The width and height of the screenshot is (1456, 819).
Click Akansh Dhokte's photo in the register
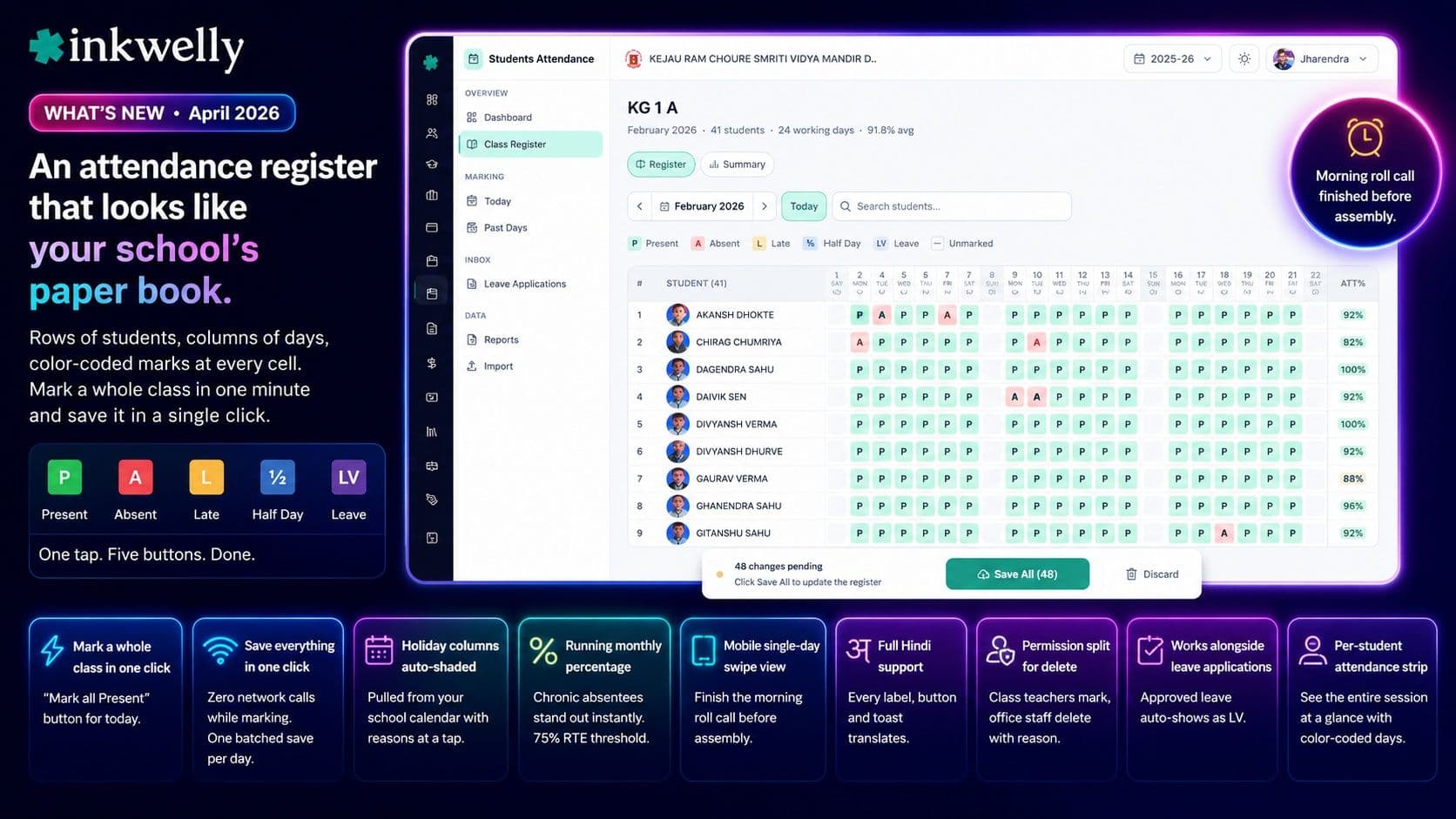tap(677, 315)
